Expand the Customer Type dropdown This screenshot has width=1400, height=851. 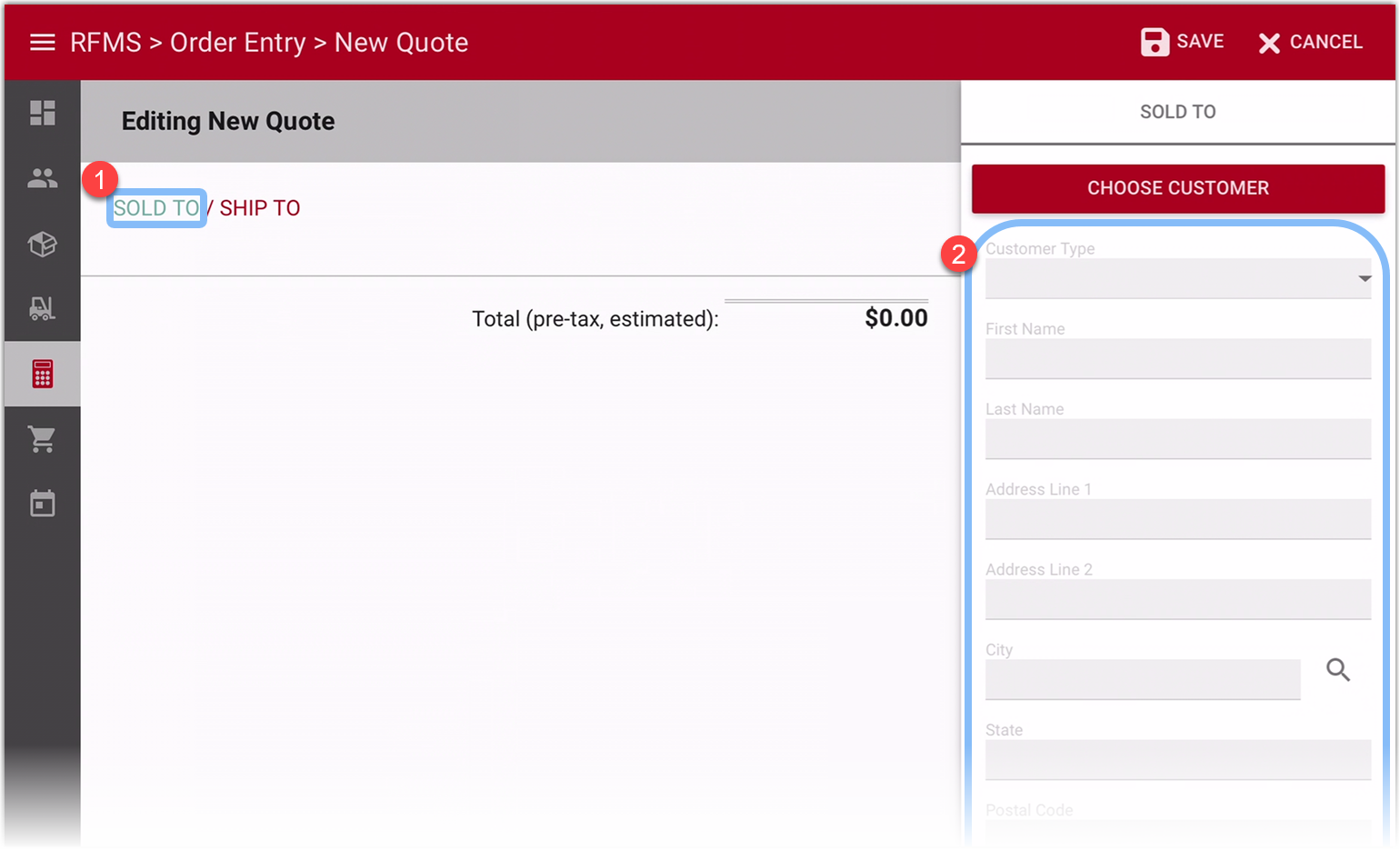(1178, 278)
